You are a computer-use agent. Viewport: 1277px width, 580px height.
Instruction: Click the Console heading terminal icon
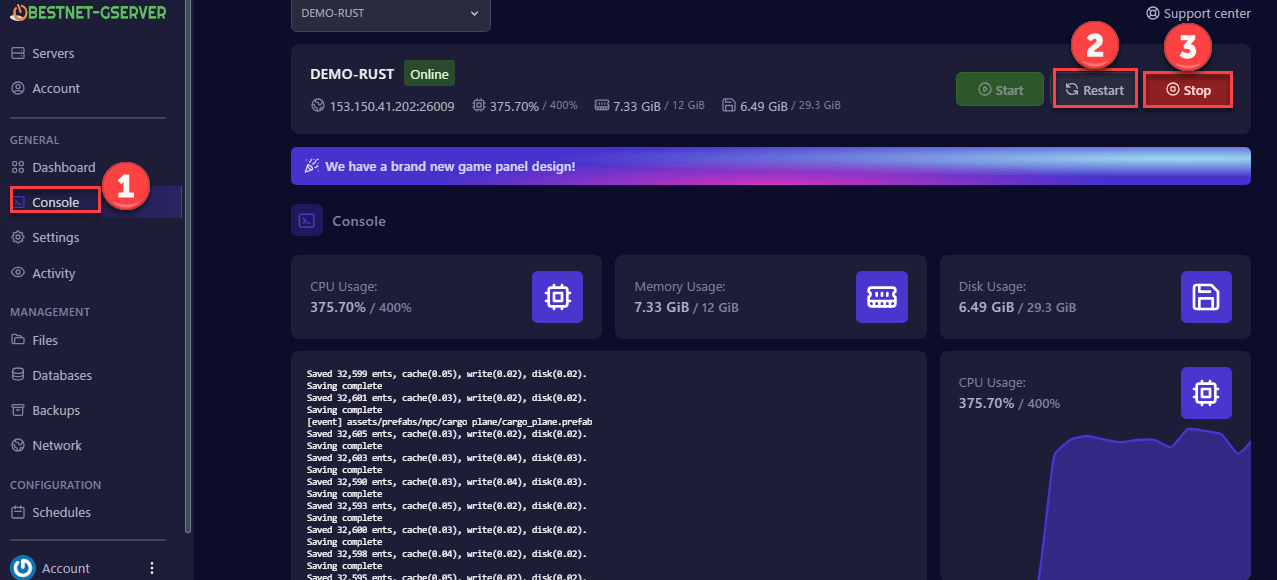tap(307, 220)
